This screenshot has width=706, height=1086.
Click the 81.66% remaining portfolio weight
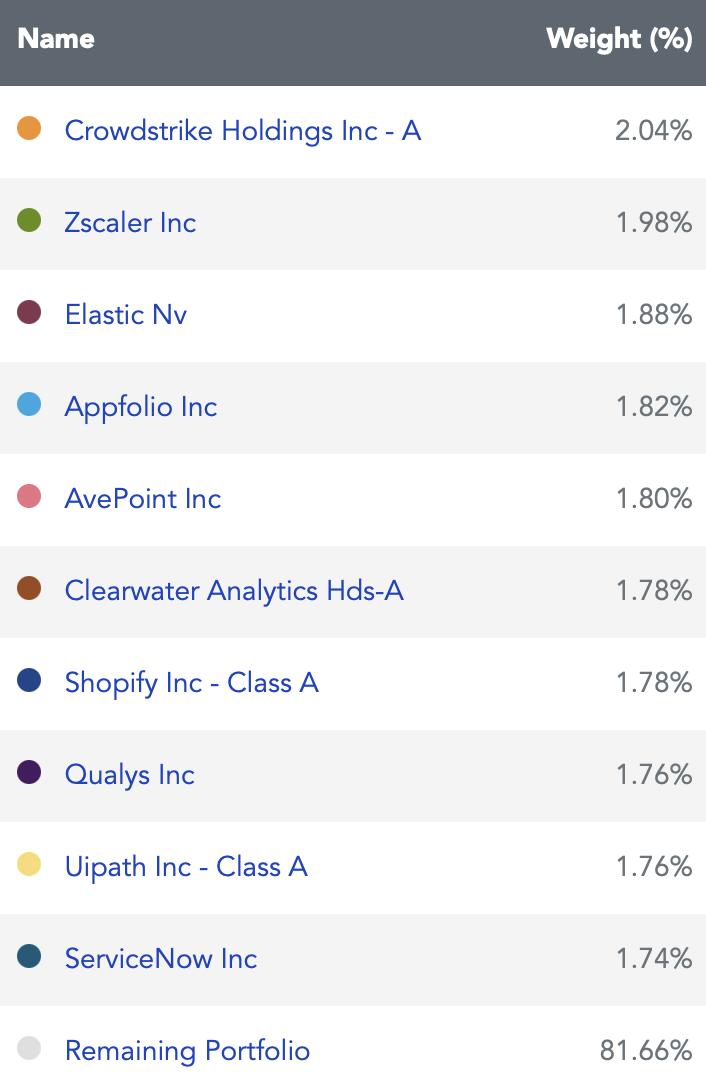tap(646, 1051)
